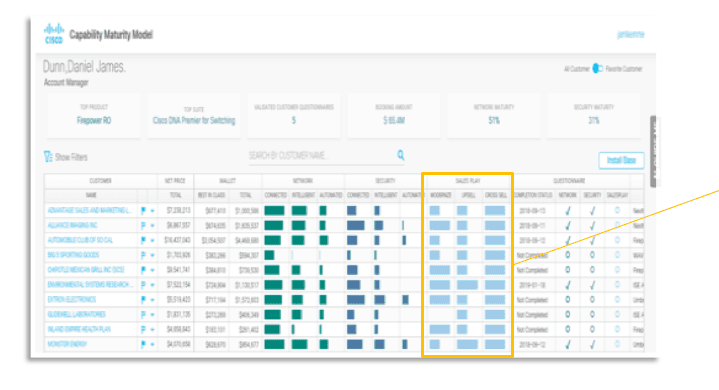Expand dropdown arrow for Automobile Club row
Viewport: 719px width, 390px height.
pos(152,241)
